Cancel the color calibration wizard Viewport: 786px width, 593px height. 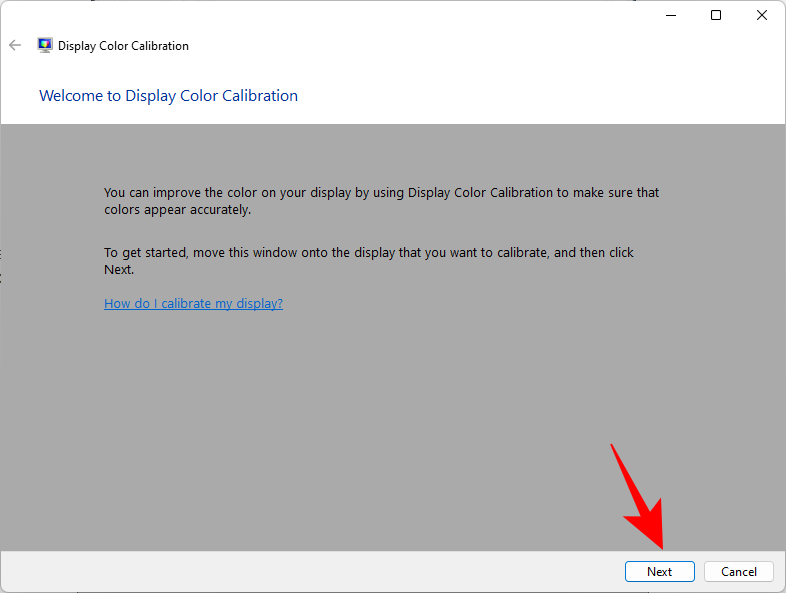click(x=738, y=572)
